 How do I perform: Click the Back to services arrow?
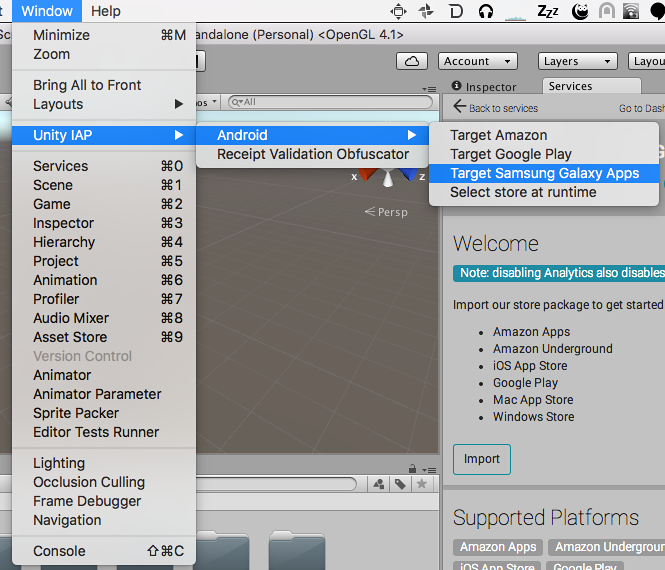click(x=460, y=107)
